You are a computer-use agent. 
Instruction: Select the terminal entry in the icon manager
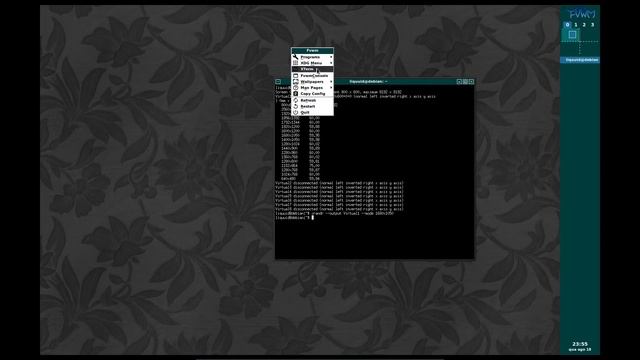pyautogui.click(x=580, y=60)
